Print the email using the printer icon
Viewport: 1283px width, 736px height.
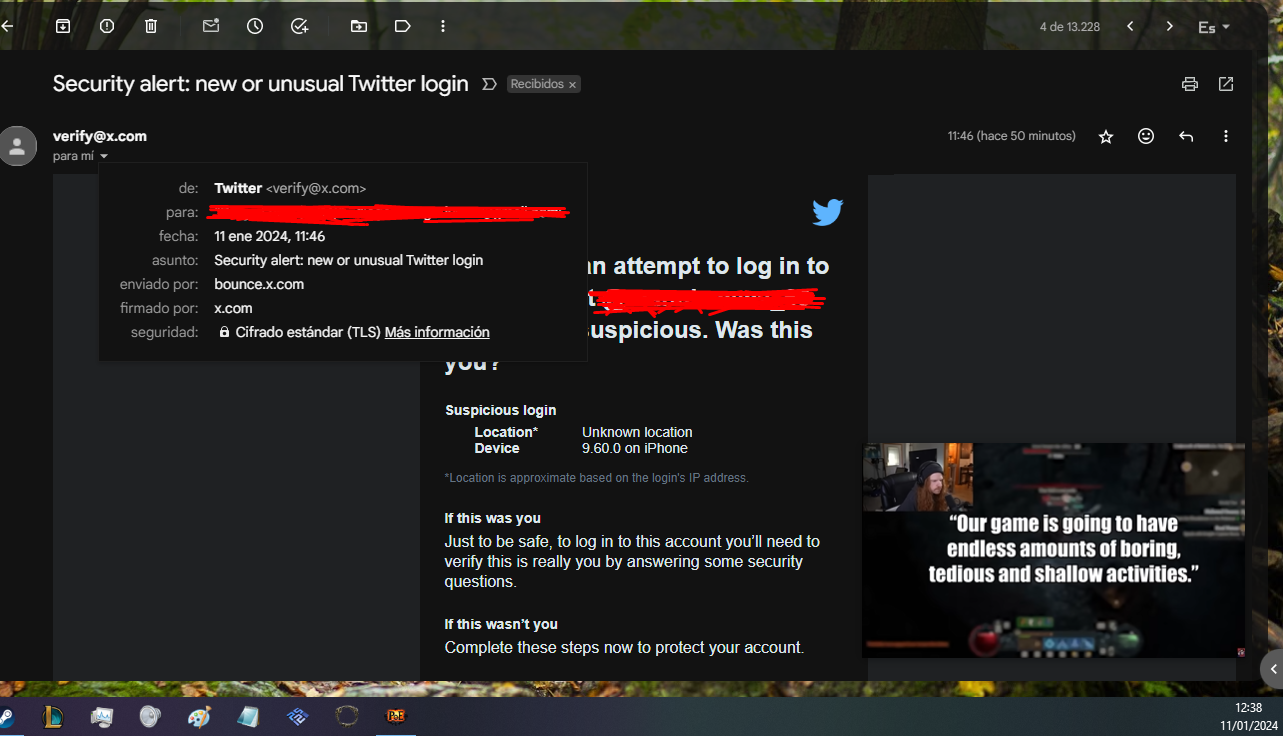pos(1189,84)
